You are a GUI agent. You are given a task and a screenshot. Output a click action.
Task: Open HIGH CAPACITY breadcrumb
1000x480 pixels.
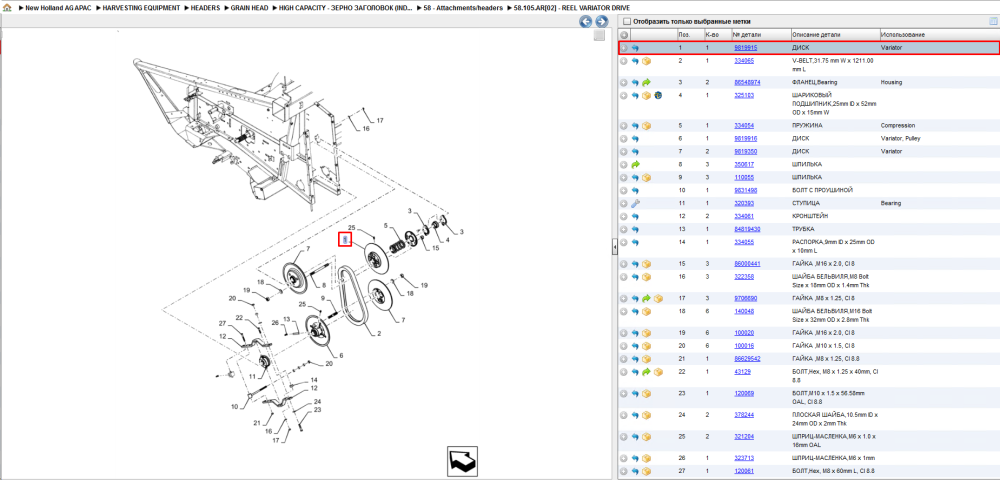[346, 8]
